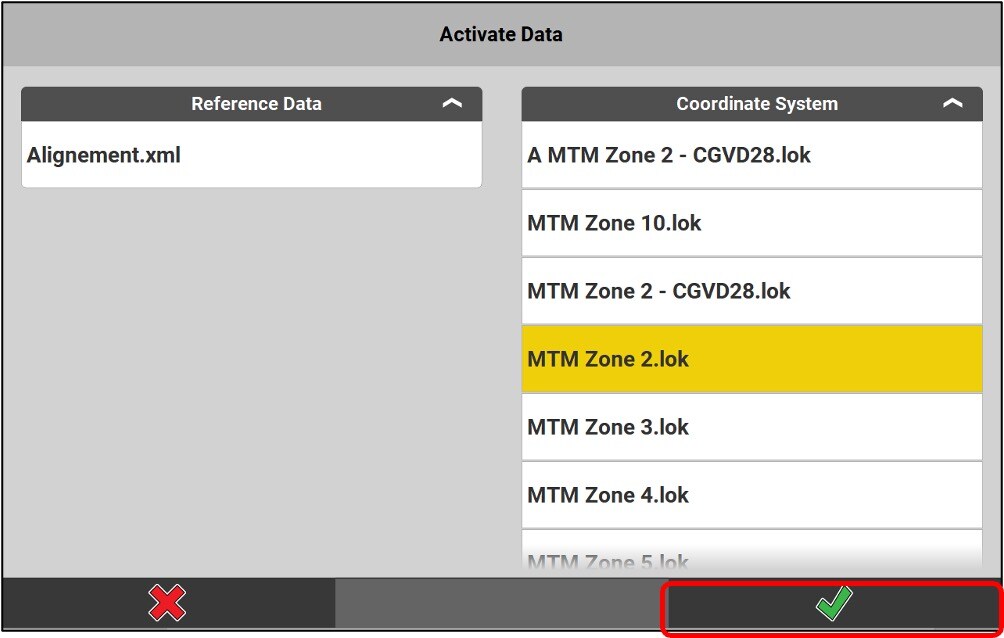
Task: Cancel using the red X icon
Action: click(167, 604)
